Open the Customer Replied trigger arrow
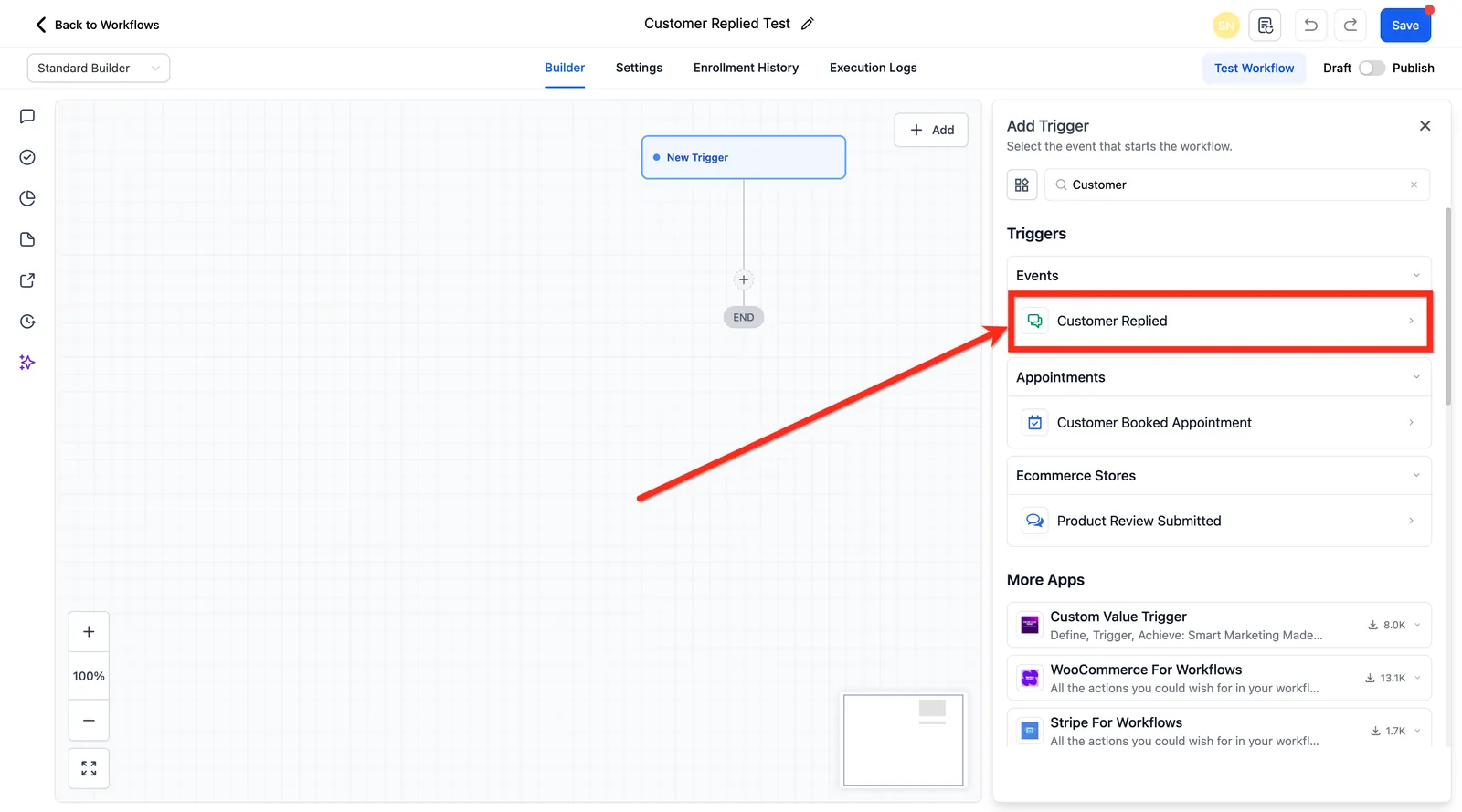The width and height of the screenshot is (1462, 812). click(x=1411, y=321)
